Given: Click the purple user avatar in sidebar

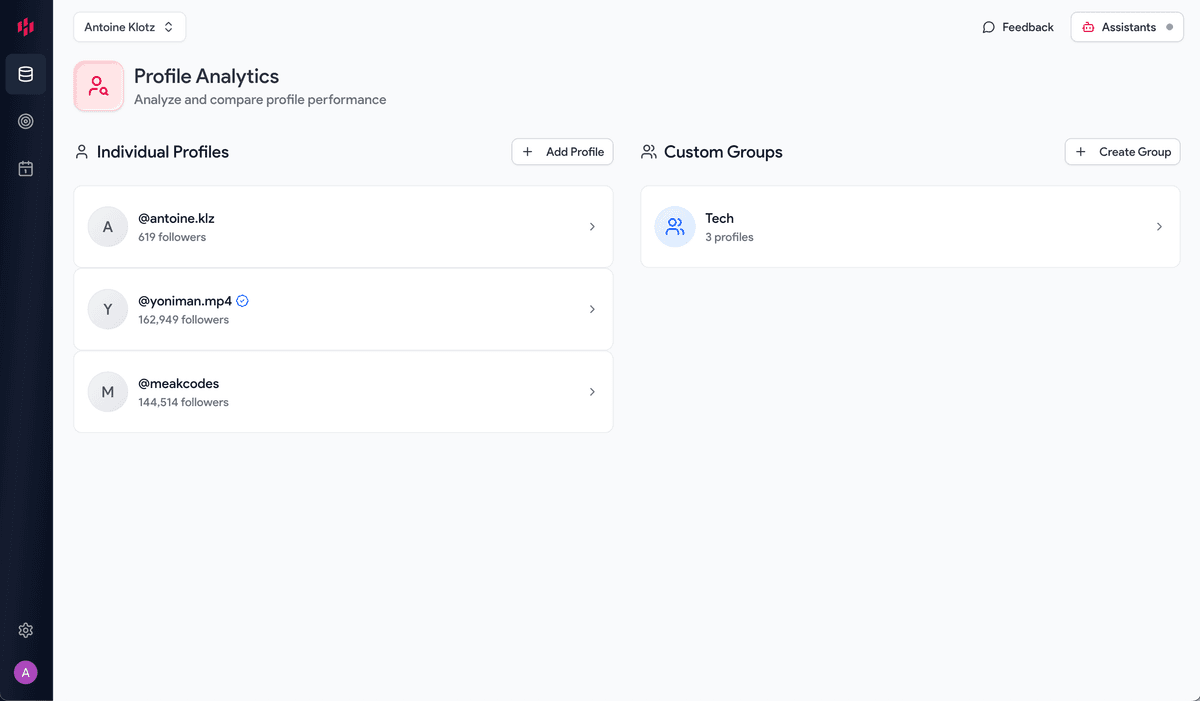Looking at the screenshot, I should [26, 672].
